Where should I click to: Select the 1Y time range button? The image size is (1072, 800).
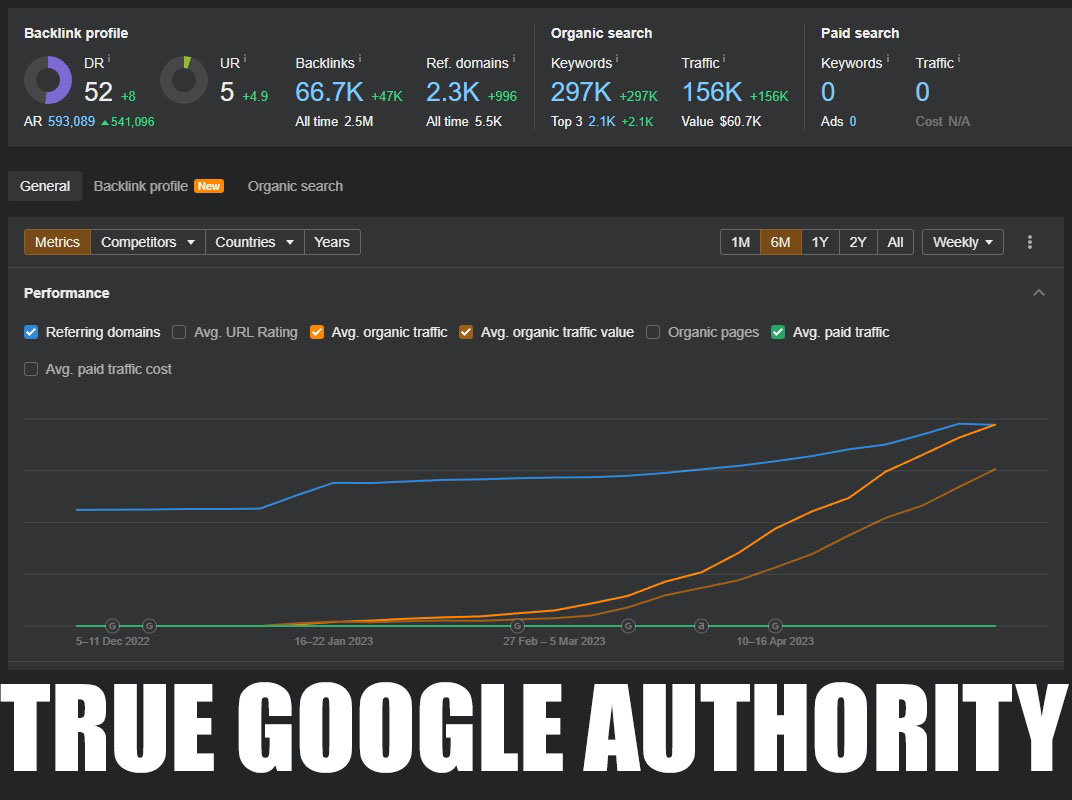[x=820, y=242]
